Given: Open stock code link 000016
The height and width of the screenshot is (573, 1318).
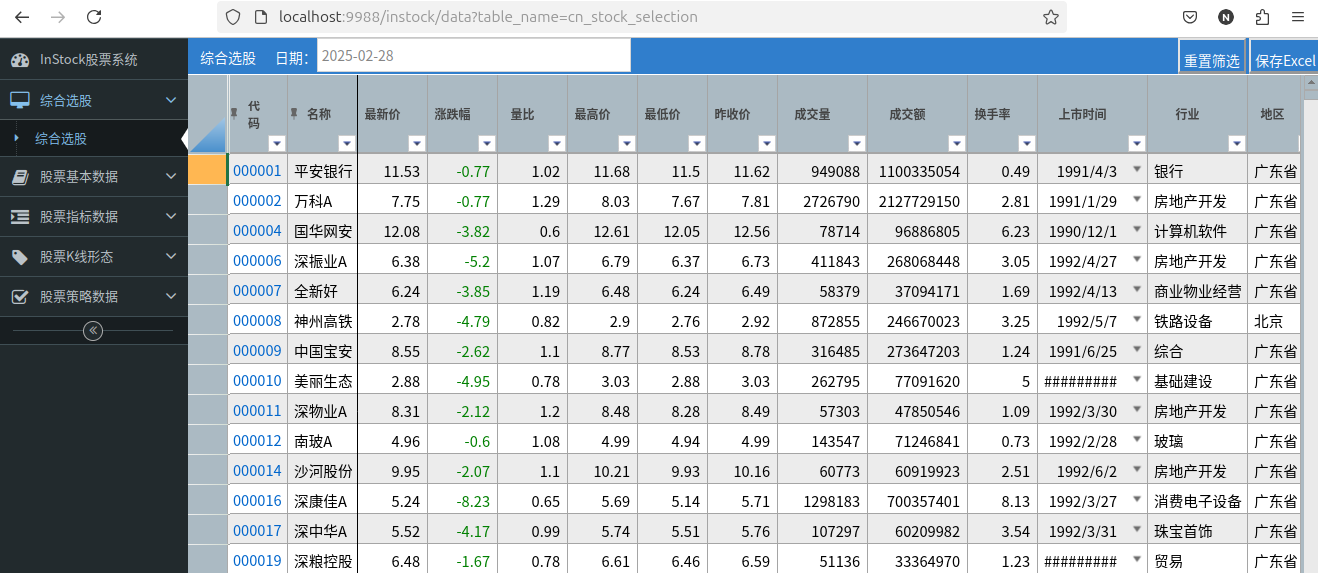Looking at the screenshot, I should click(x=258, y=500).
